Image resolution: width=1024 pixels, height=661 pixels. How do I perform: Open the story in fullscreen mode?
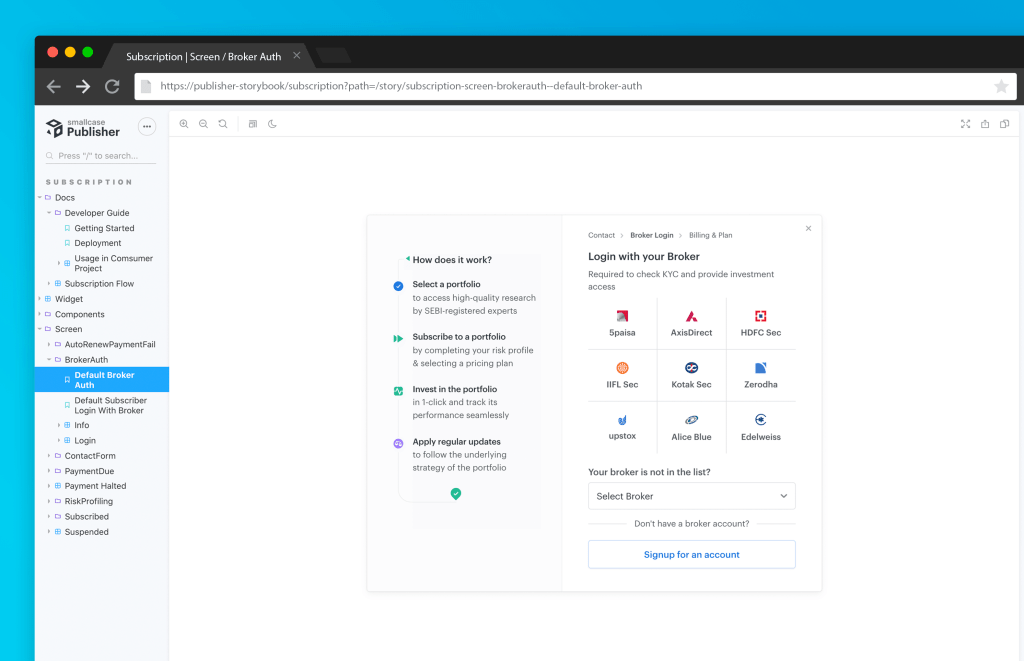(x=965, y=124)
